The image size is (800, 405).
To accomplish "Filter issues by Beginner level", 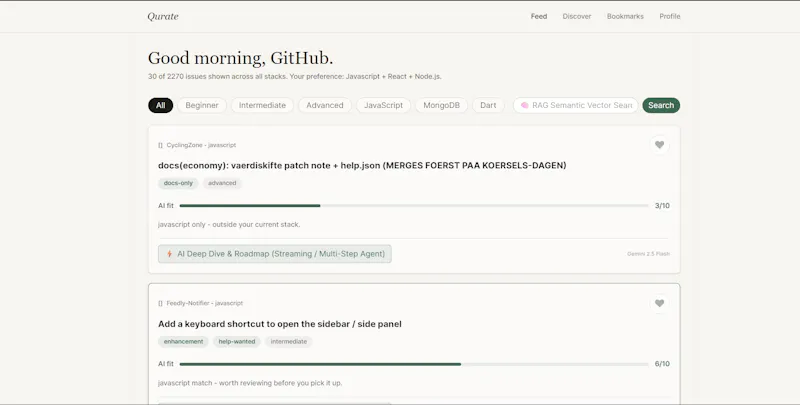I will [x=202, y=105].
